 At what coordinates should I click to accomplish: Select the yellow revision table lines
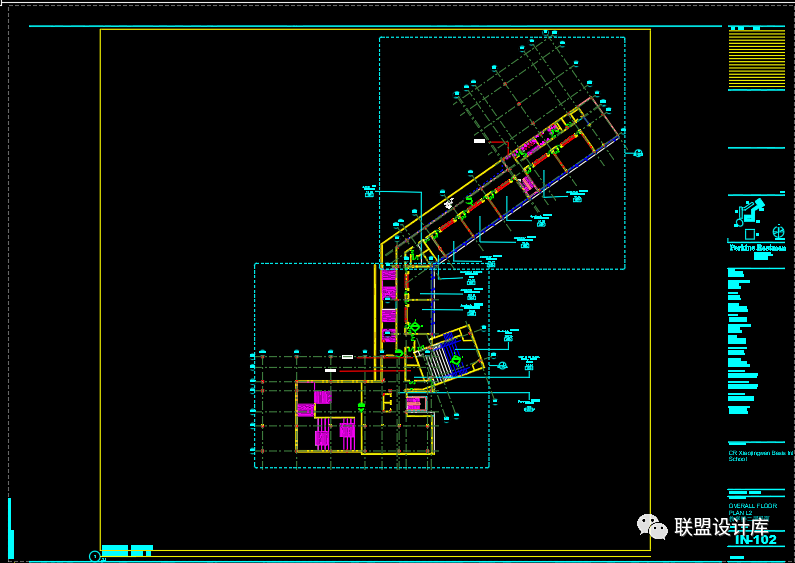757,59
